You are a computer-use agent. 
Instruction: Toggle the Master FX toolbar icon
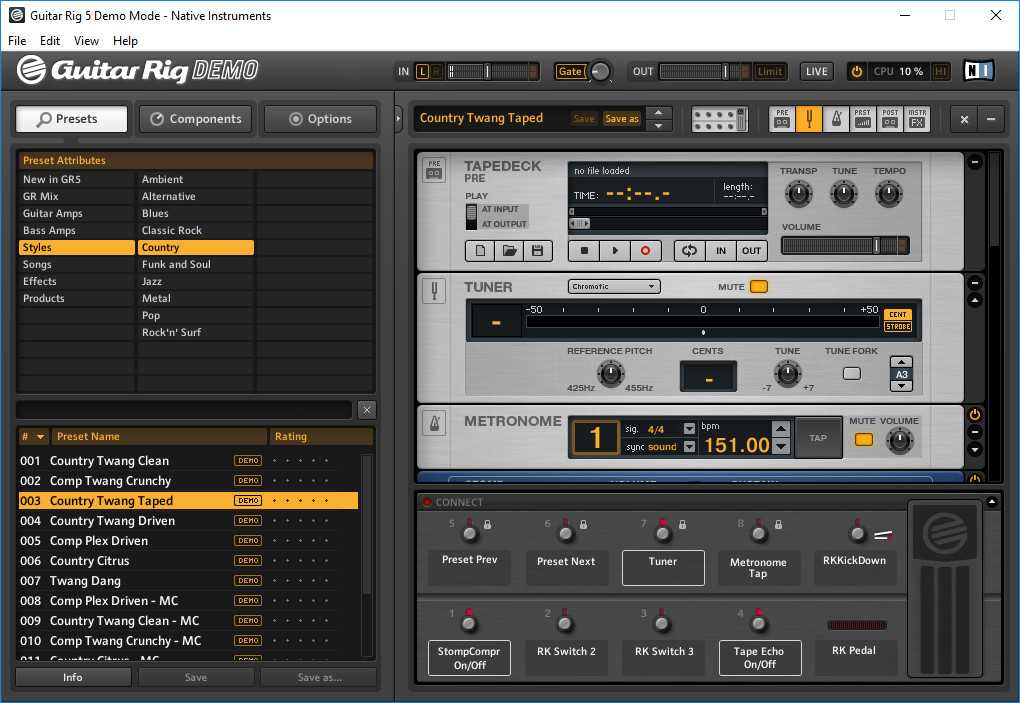coord(917,119)
